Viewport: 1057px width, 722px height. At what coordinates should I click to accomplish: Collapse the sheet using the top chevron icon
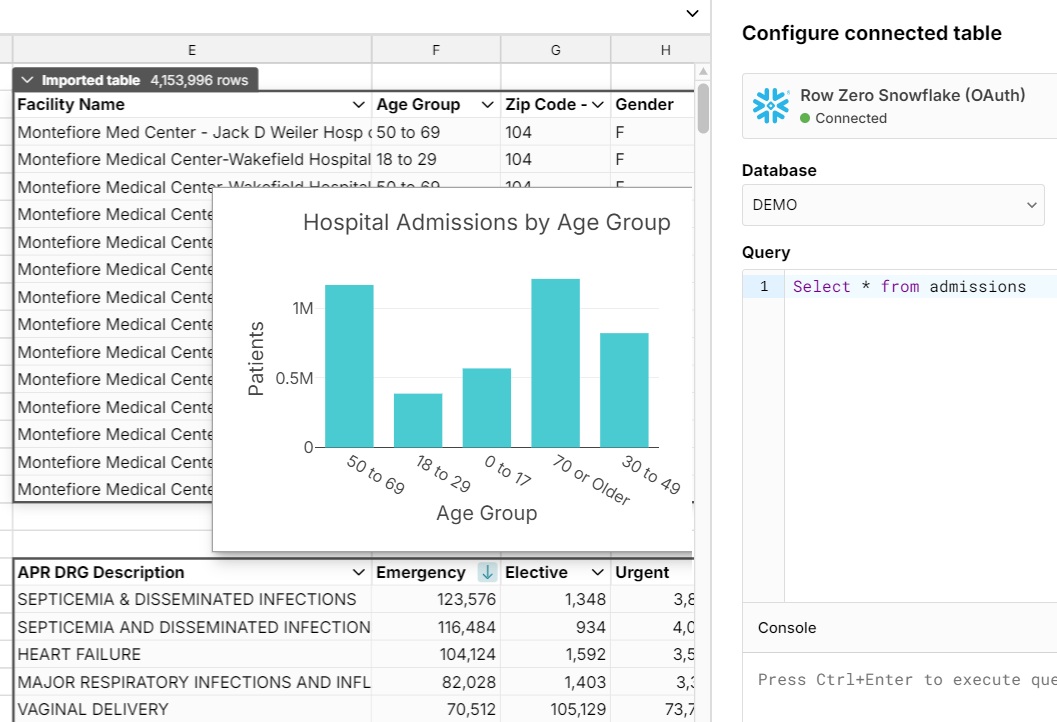(692, 14)
